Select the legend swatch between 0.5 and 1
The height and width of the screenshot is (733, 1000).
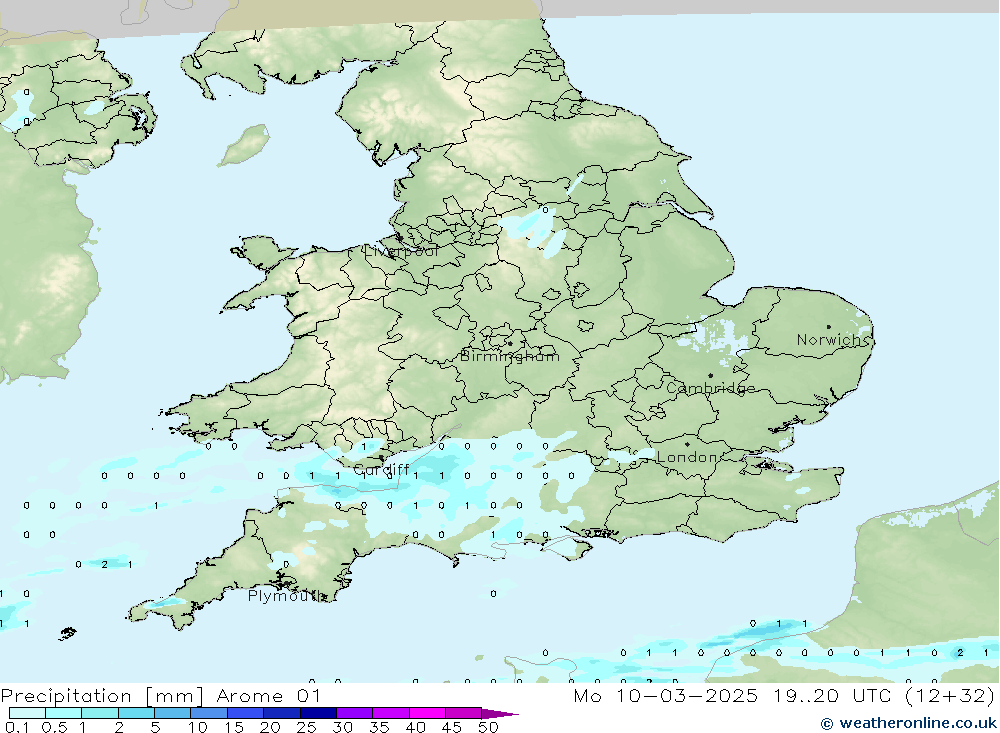click(63, 713)
